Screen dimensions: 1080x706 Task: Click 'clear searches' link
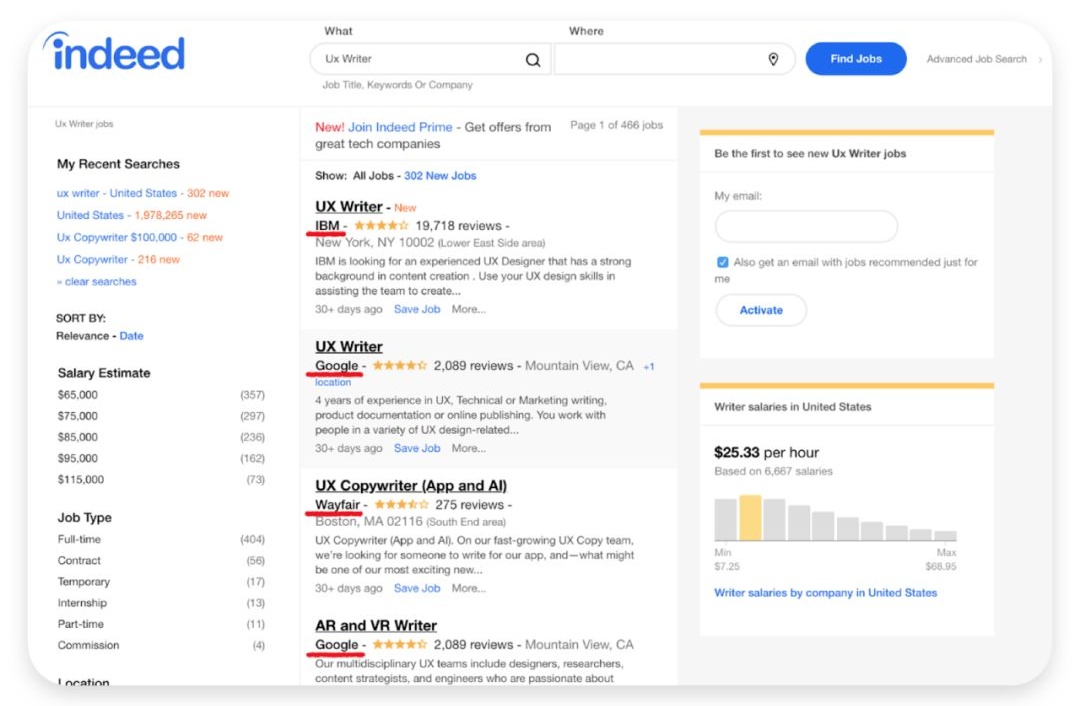tap(96, 282)
